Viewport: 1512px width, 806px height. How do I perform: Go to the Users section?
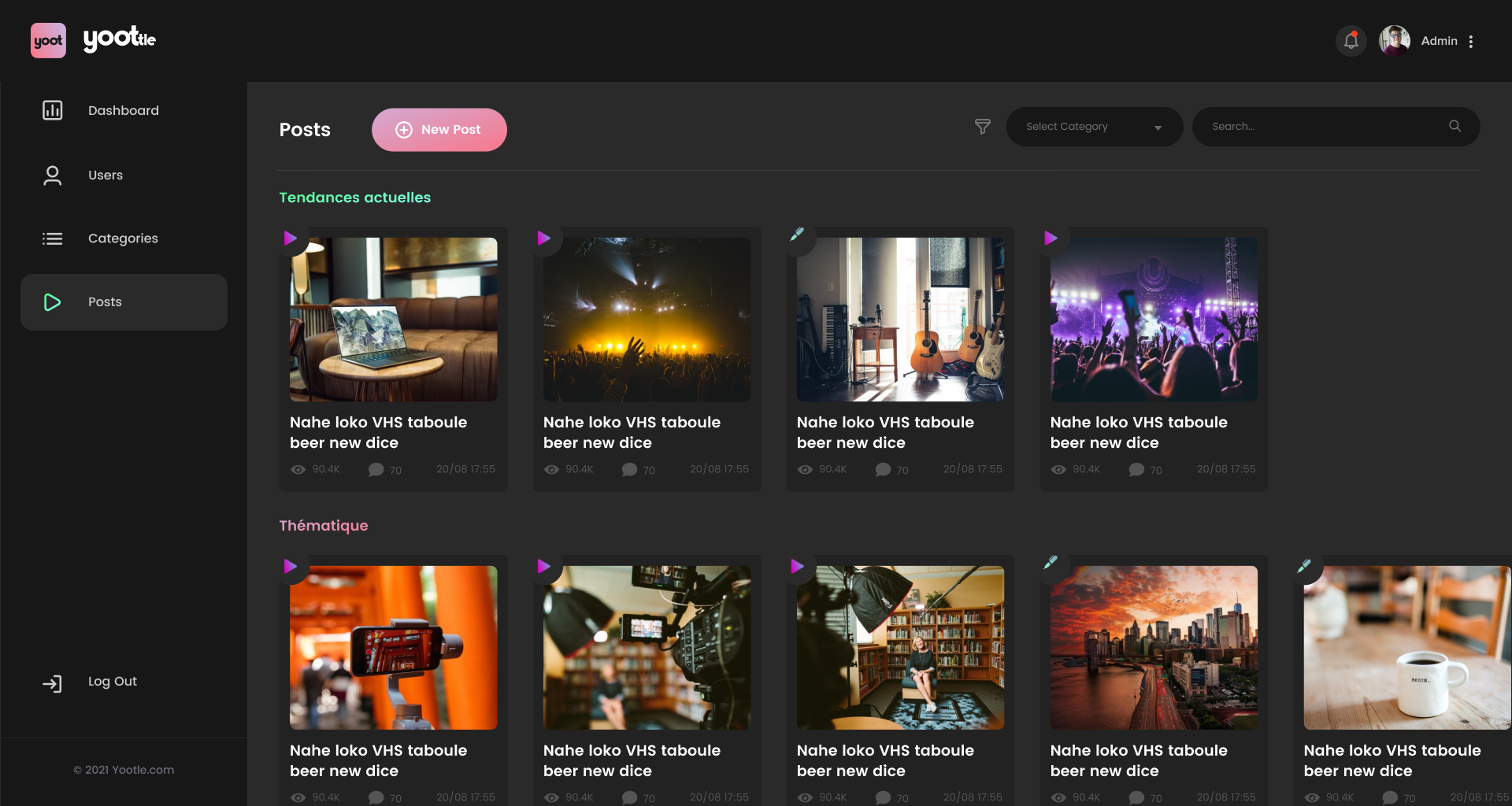click(106, 176)
